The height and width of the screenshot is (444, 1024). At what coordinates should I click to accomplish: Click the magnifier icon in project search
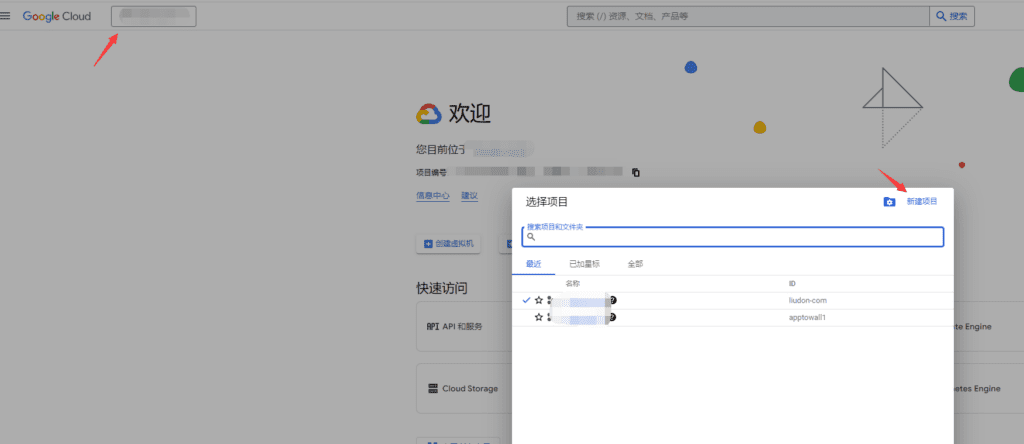coord(531,238)
